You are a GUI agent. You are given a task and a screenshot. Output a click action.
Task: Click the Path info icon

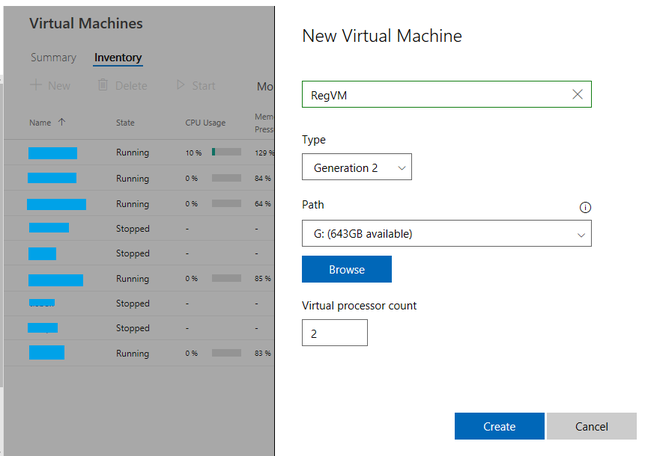tap(585, 207)
